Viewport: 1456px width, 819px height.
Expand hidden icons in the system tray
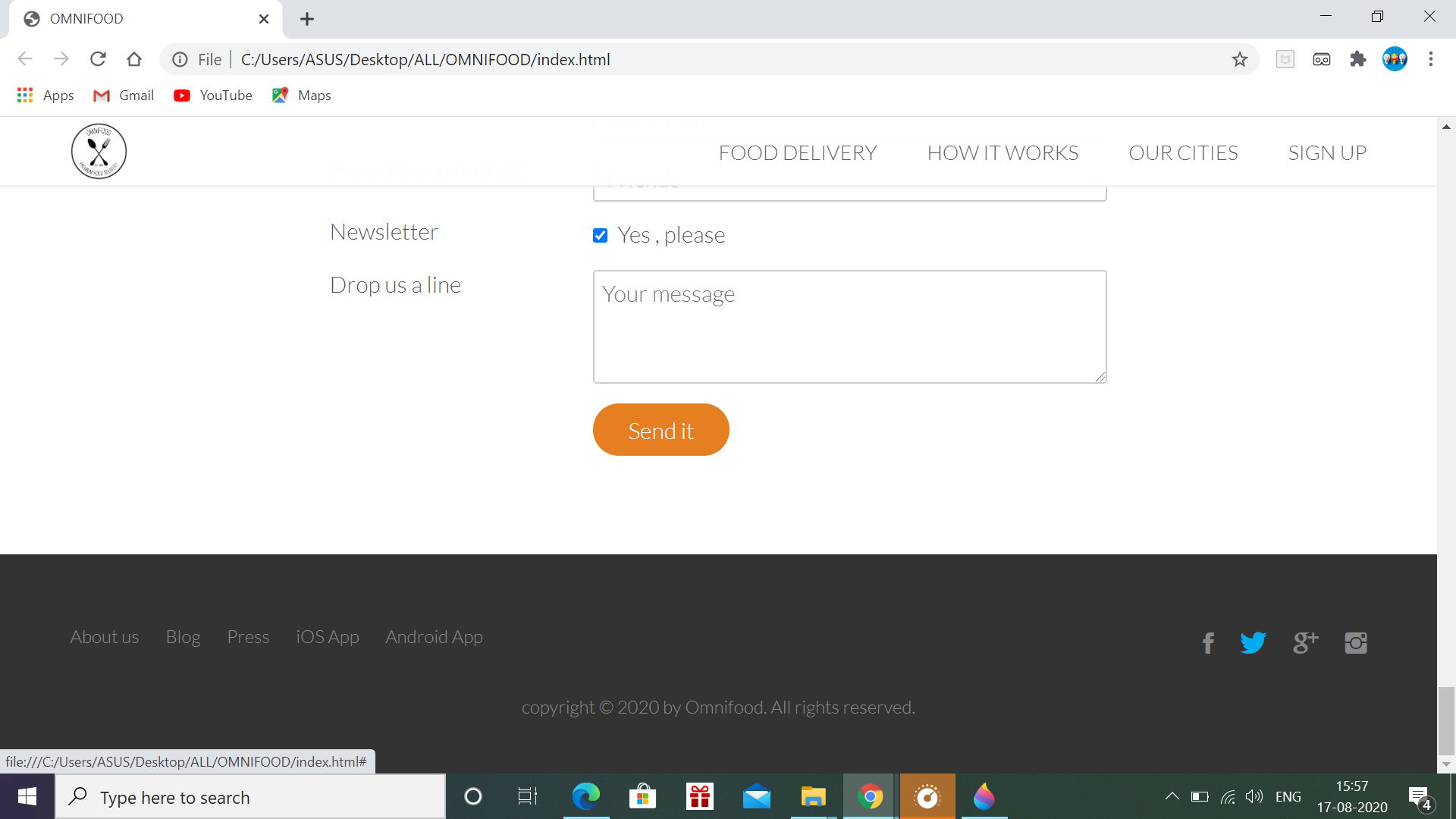coord(1172,796)
